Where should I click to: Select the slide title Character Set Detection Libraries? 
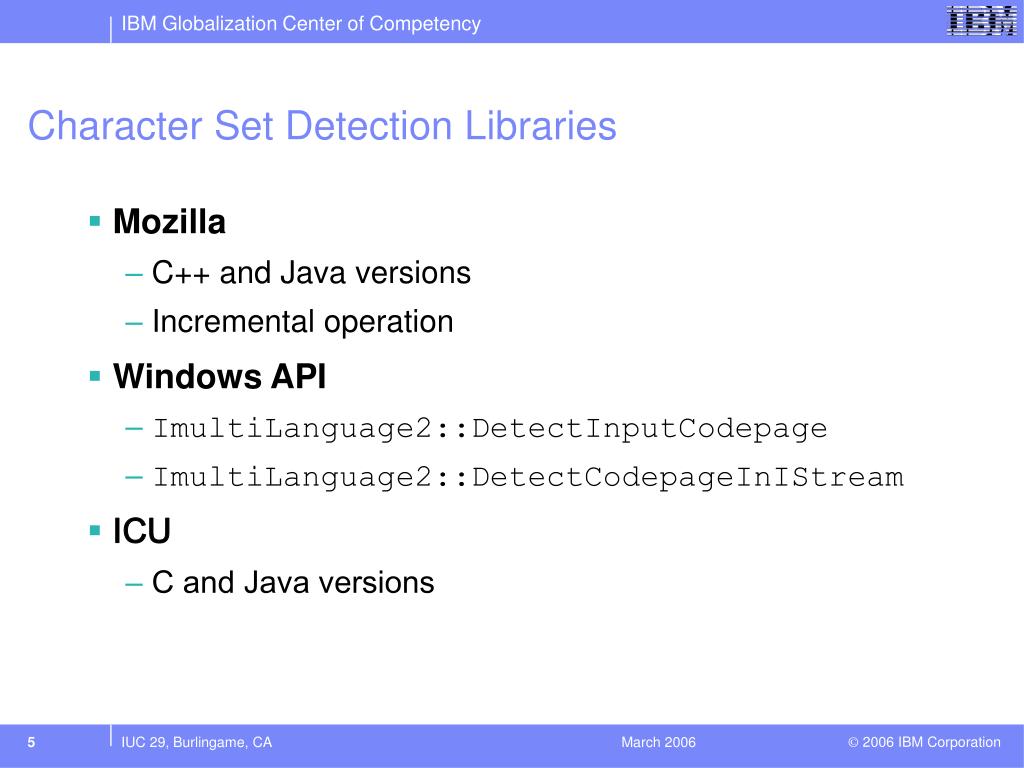coord(322,125)
